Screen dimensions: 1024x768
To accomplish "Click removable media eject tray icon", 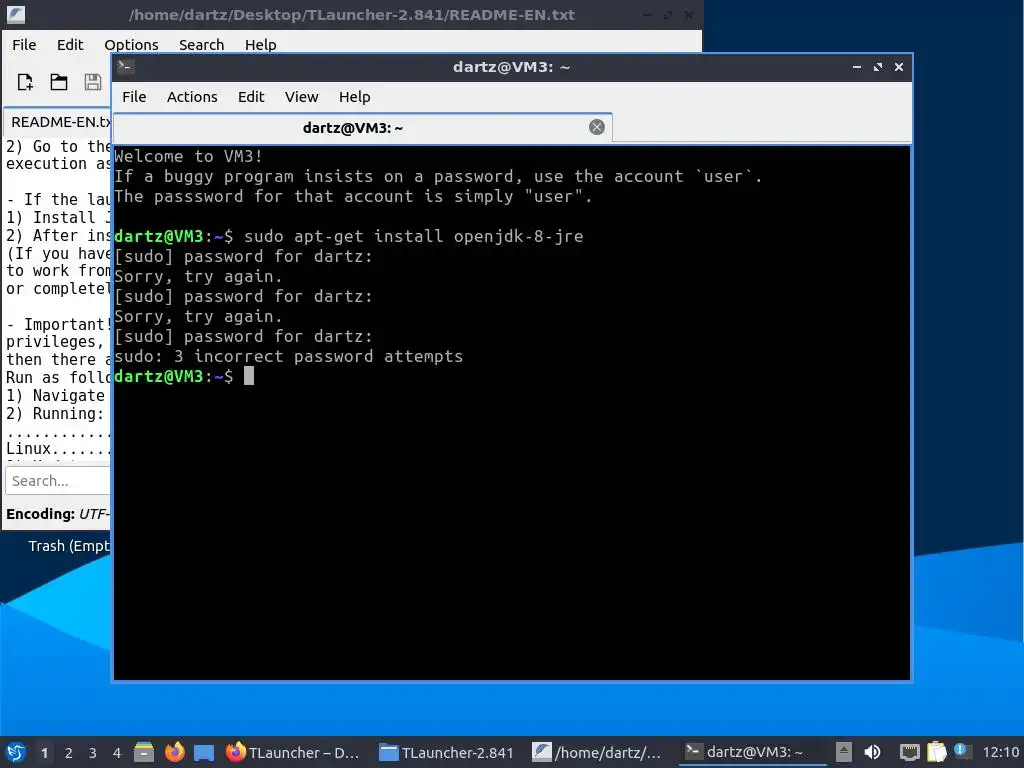I will point(844,752).
